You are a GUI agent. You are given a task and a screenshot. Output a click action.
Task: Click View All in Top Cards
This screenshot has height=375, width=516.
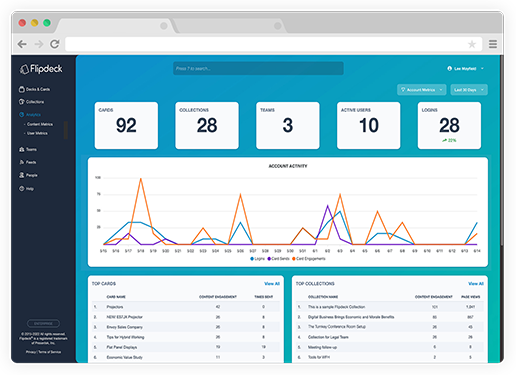[272, 284]
